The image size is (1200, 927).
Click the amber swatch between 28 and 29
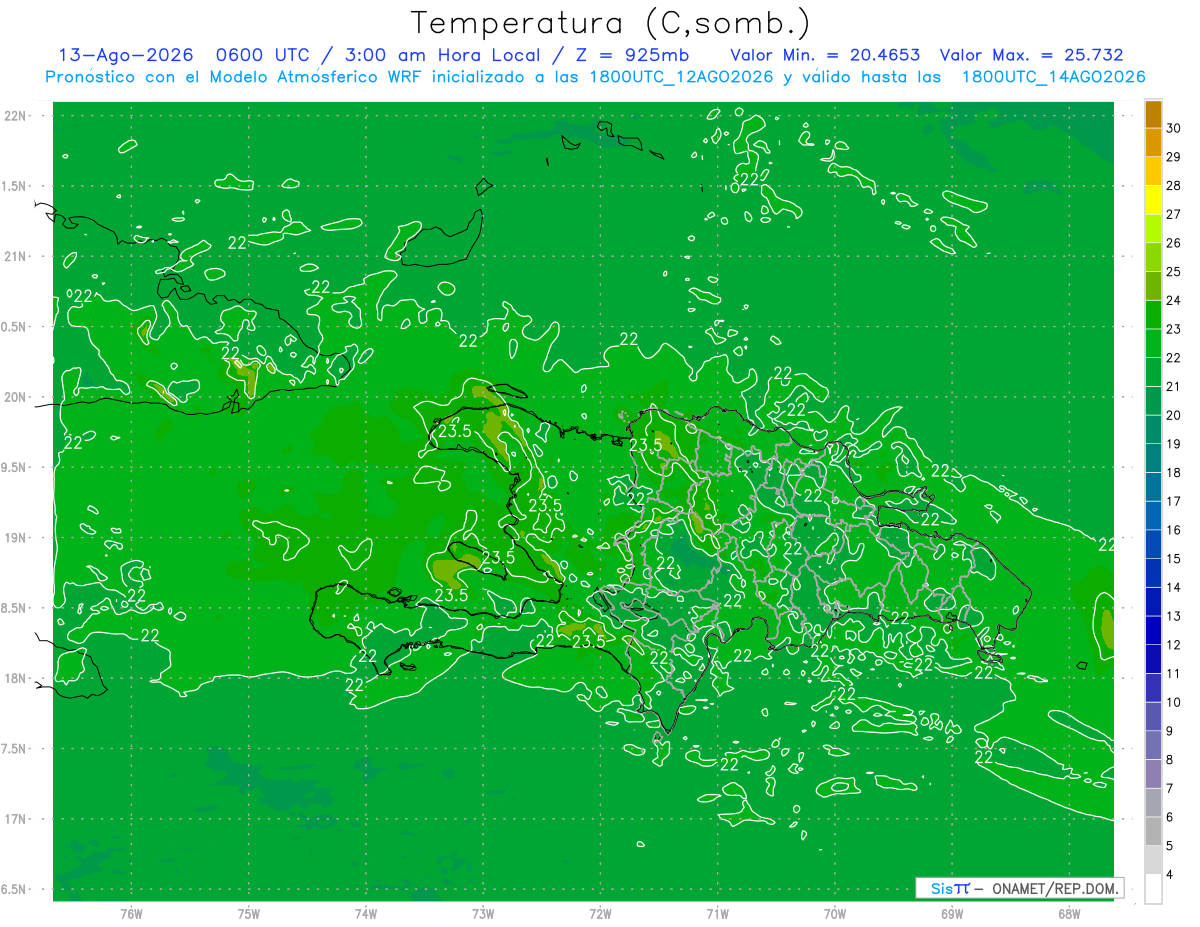click(1153, 171)
